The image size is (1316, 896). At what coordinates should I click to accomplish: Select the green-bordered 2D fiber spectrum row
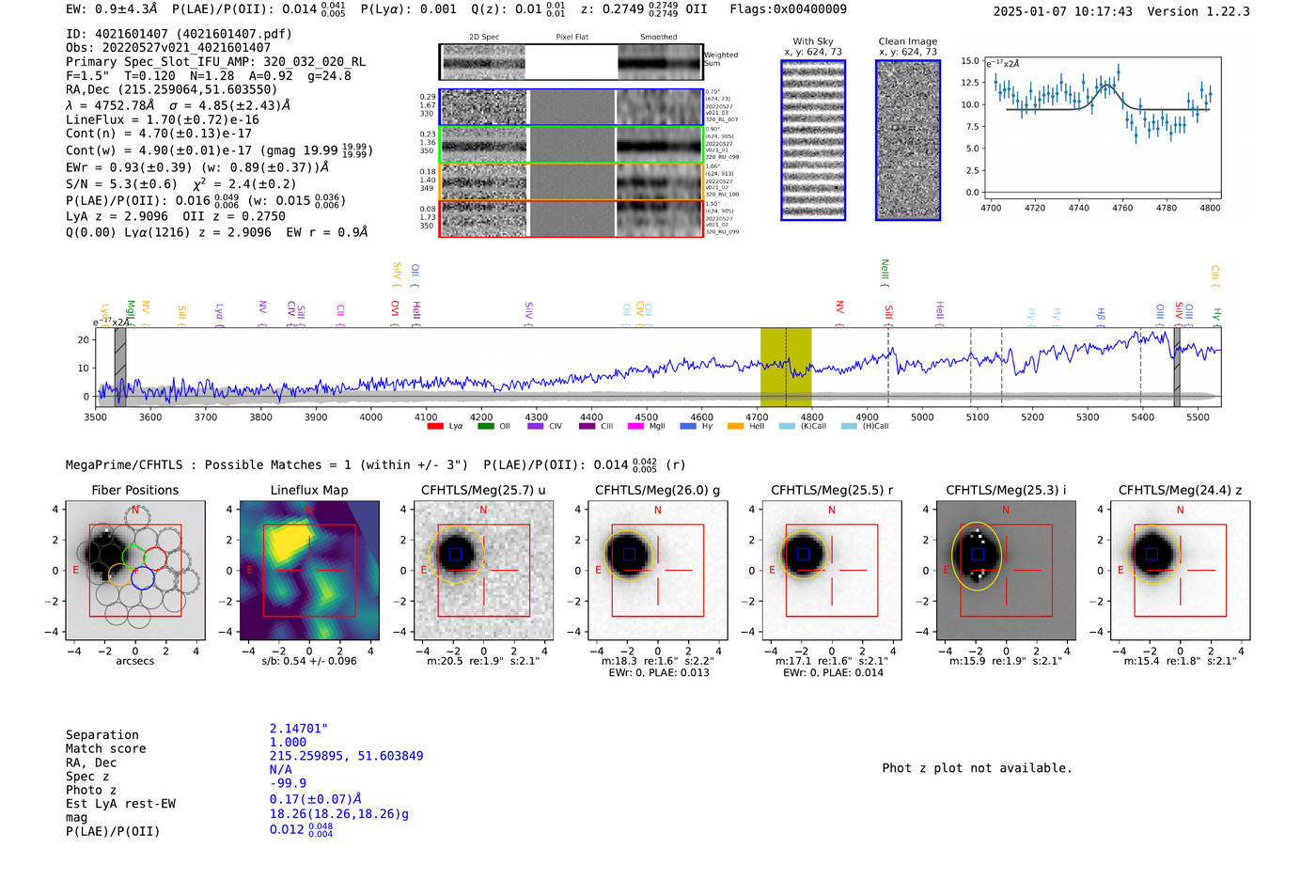coord(572,145)
